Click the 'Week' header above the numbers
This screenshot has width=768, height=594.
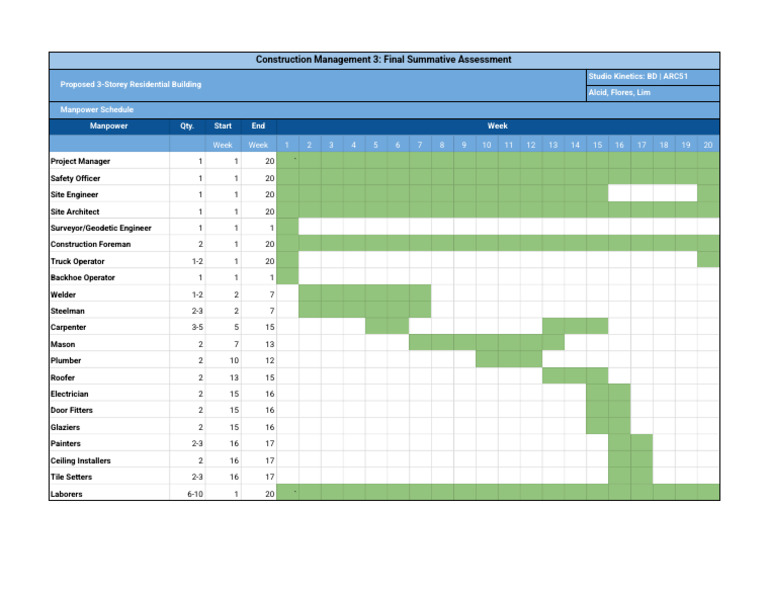[x=498, y=126]
